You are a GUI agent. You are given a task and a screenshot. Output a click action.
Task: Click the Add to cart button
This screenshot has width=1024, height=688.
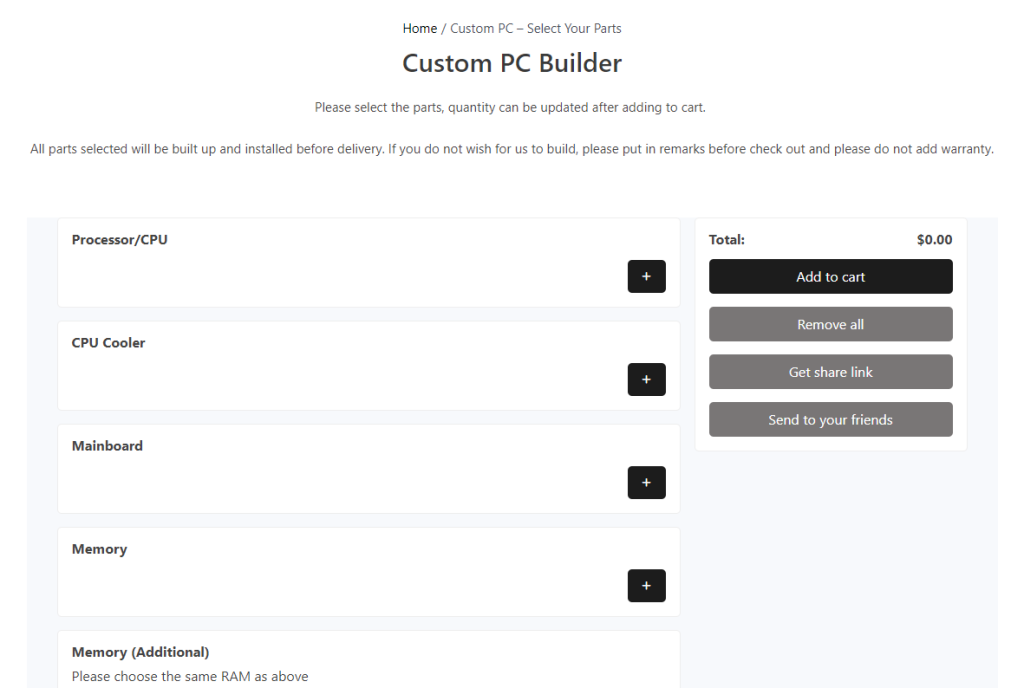(831, 277)
